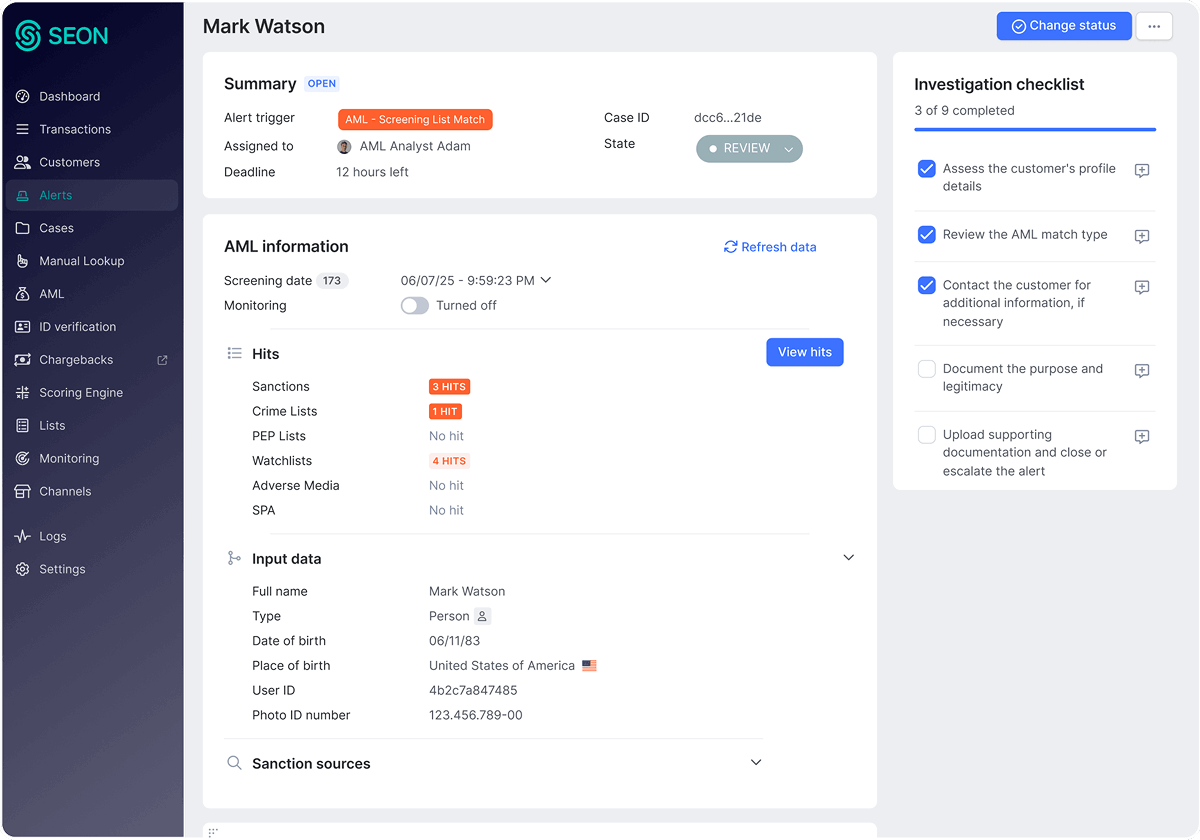
Task: Check 'Document the purpose and legitimacy'
Action: point(926,370)
